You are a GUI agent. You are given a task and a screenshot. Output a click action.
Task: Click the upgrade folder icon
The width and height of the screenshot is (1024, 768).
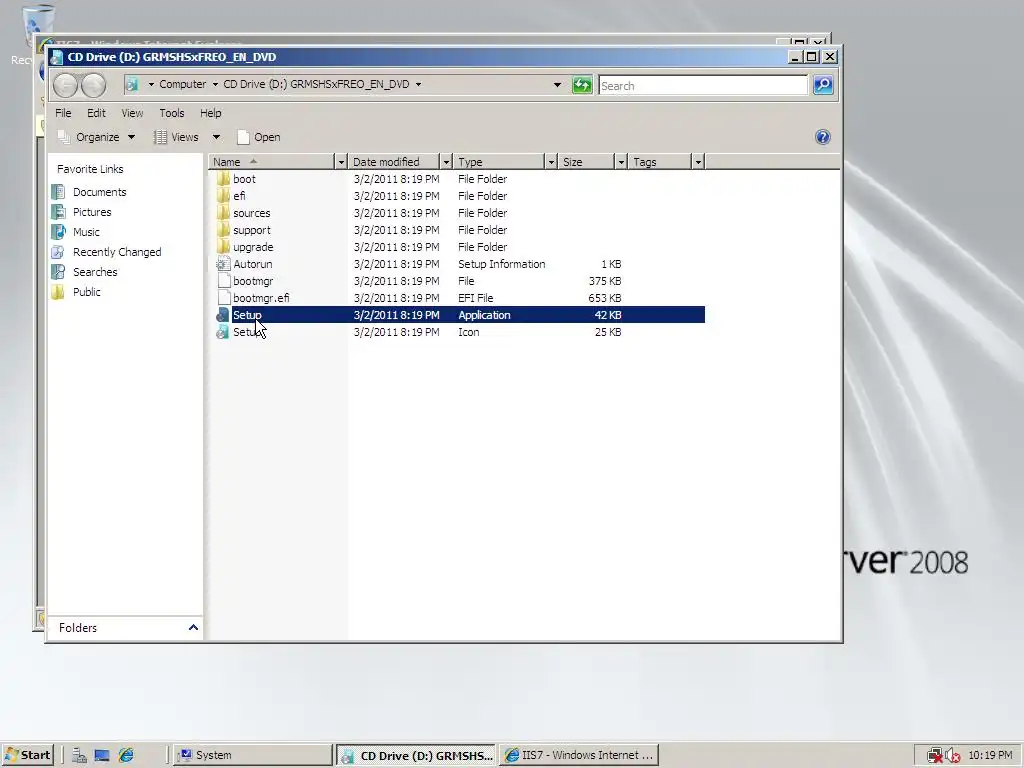point(223,246)
